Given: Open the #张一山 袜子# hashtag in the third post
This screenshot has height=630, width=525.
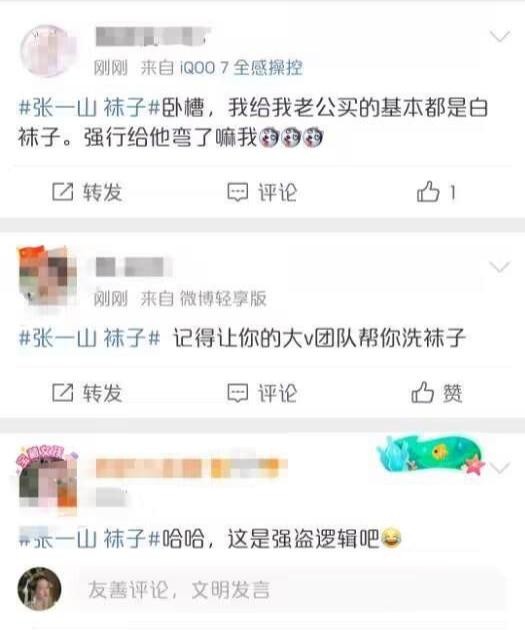Looking at the screenshot, I should tap(90, 538).
